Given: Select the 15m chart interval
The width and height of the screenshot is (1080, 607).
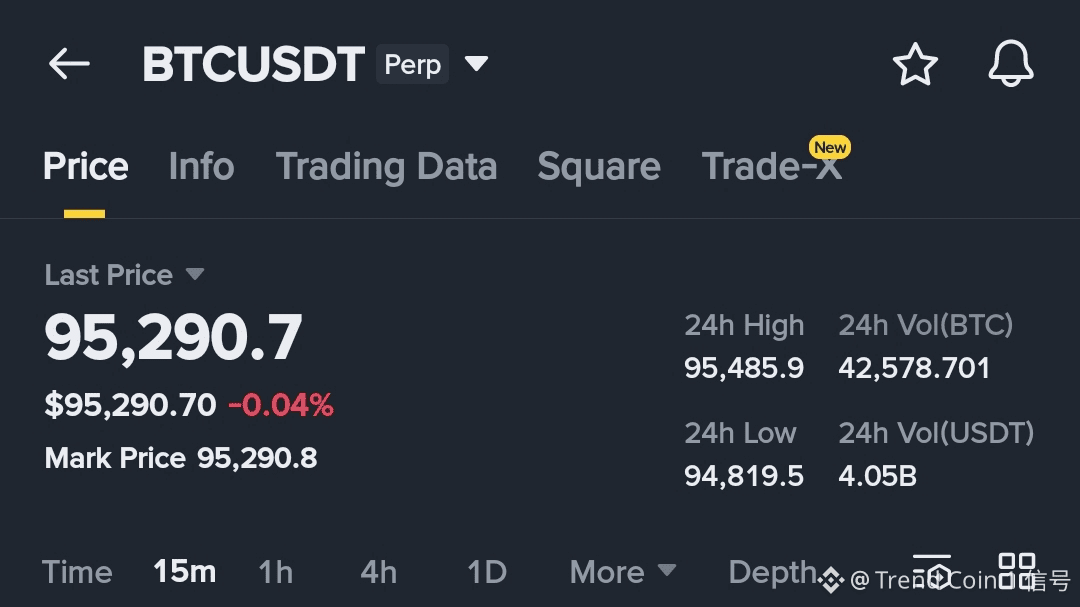Looking at the screenshot, I should 184,572.
